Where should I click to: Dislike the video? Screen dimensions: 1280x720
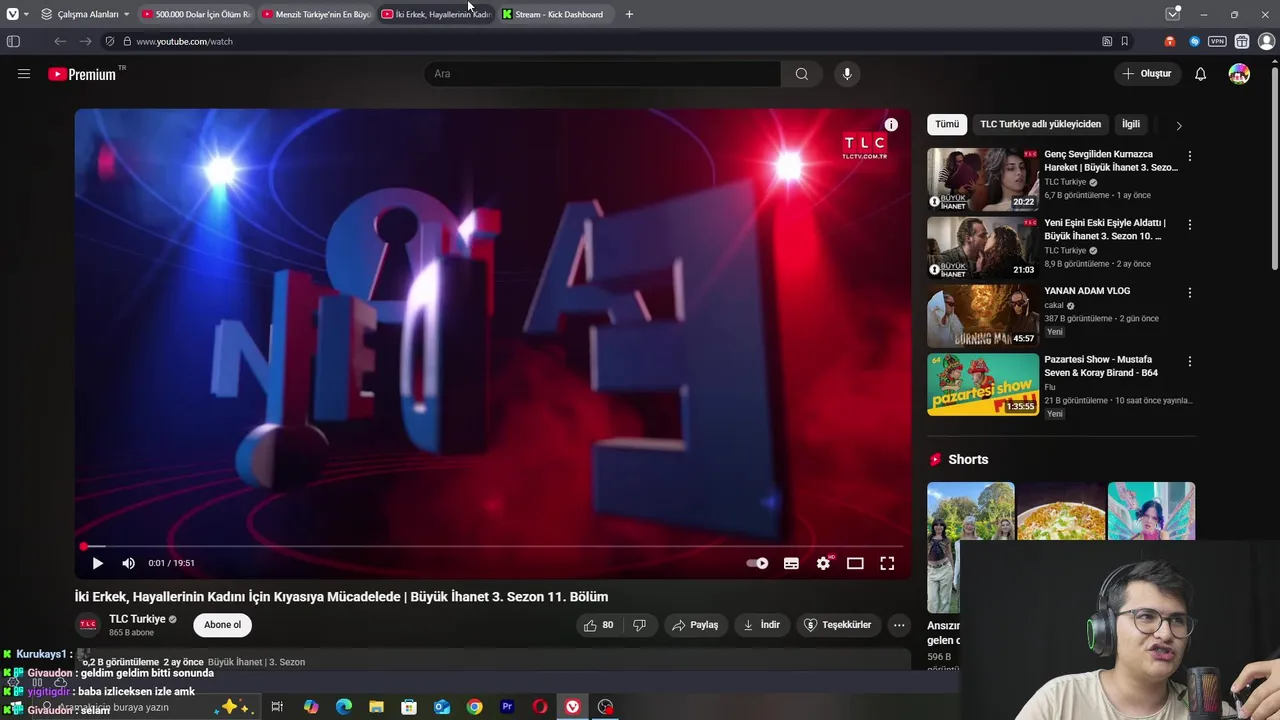639,625
